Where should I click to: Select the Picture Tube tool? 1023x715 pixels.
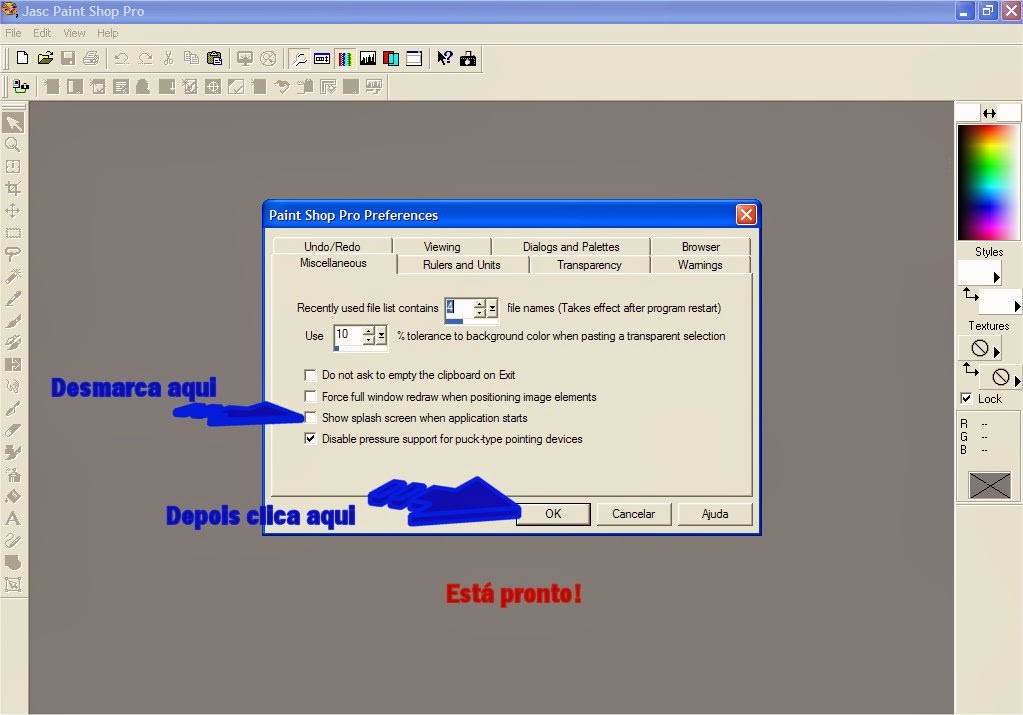[13, 474]
